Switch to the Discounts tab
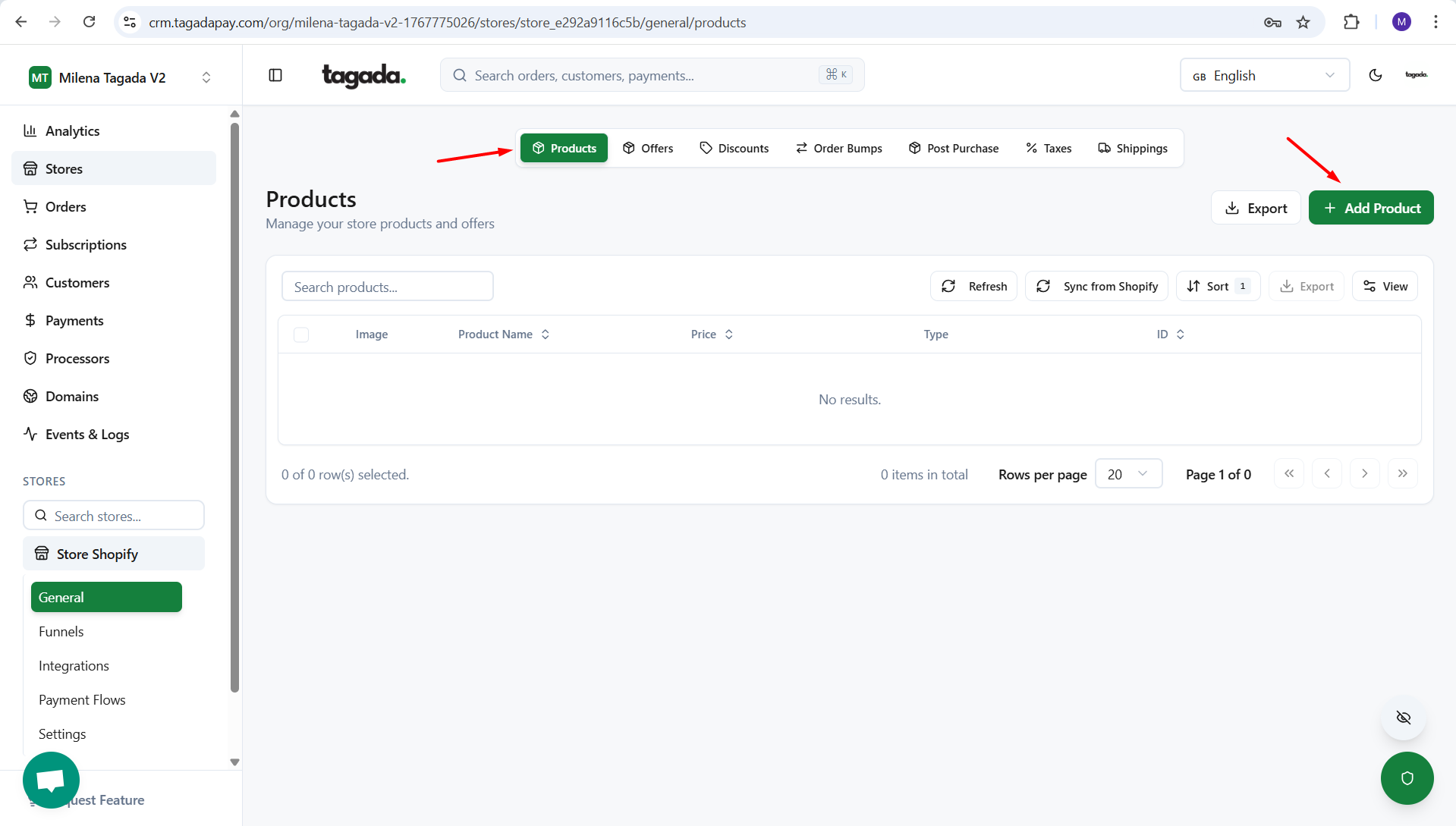 [734, 149]
